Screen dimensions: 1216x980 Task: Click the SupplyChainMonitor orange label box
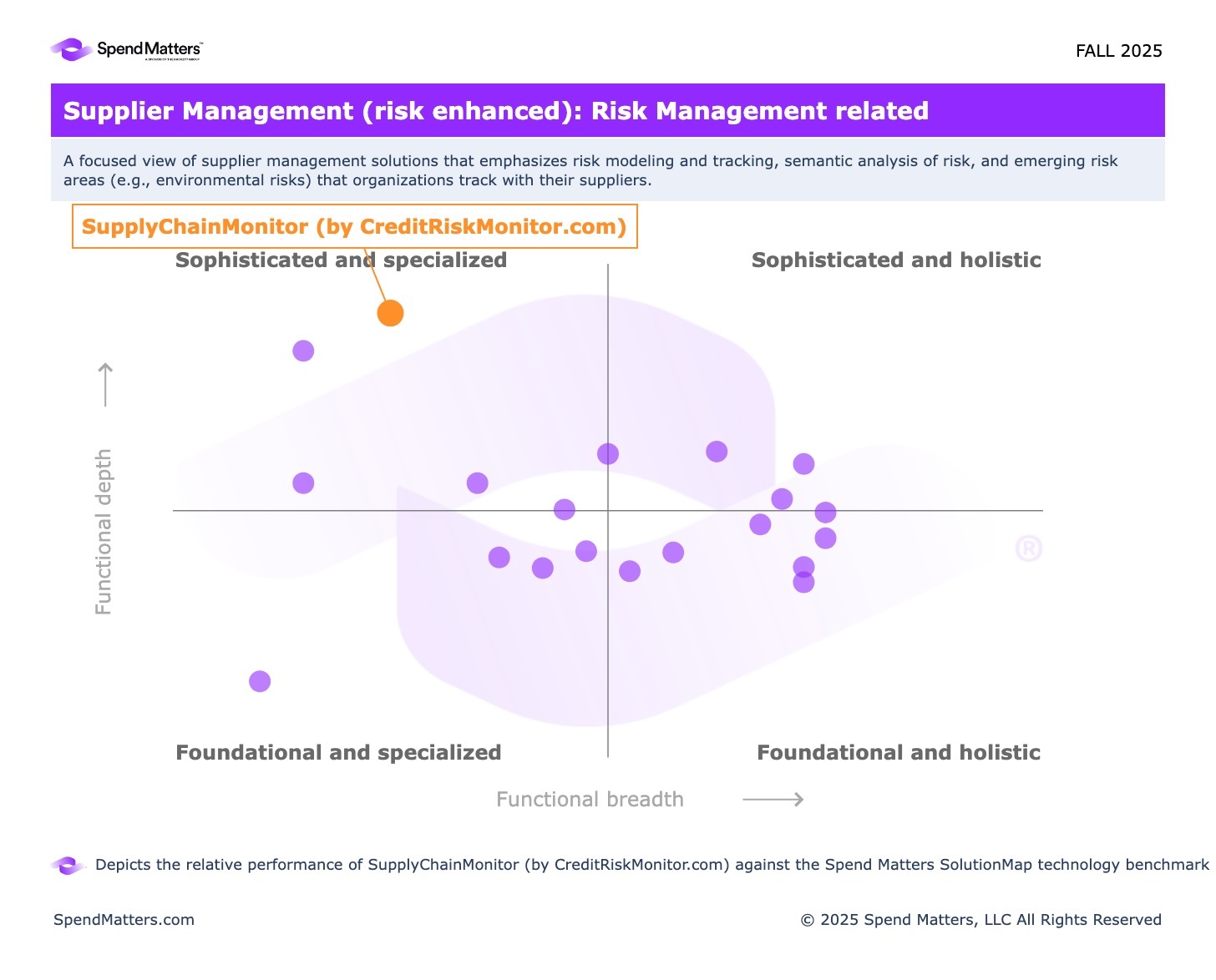pos(354,226)
